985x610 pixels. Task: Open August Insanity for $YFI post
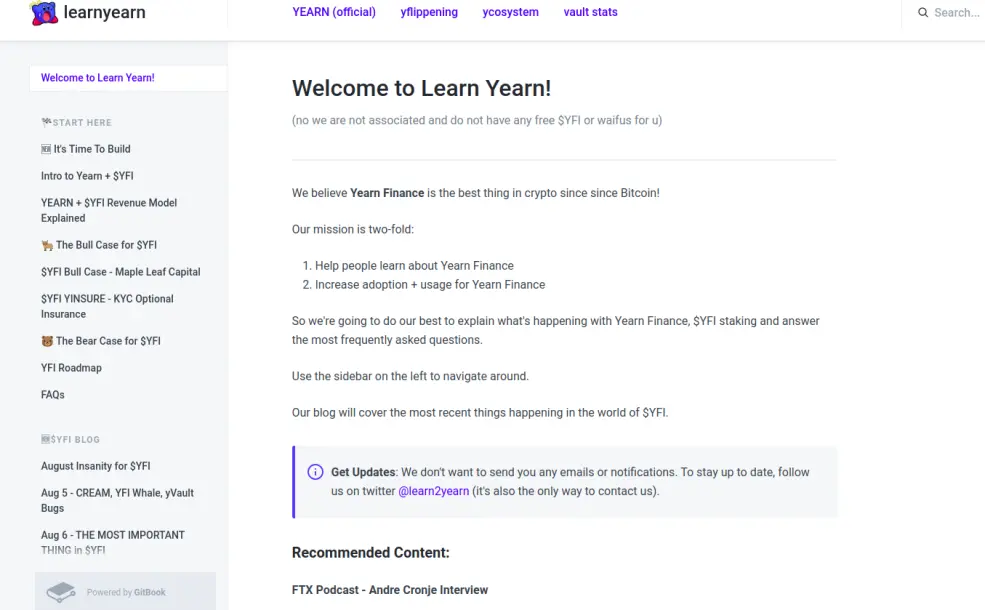pyautogui.click(x=95, y=466)
